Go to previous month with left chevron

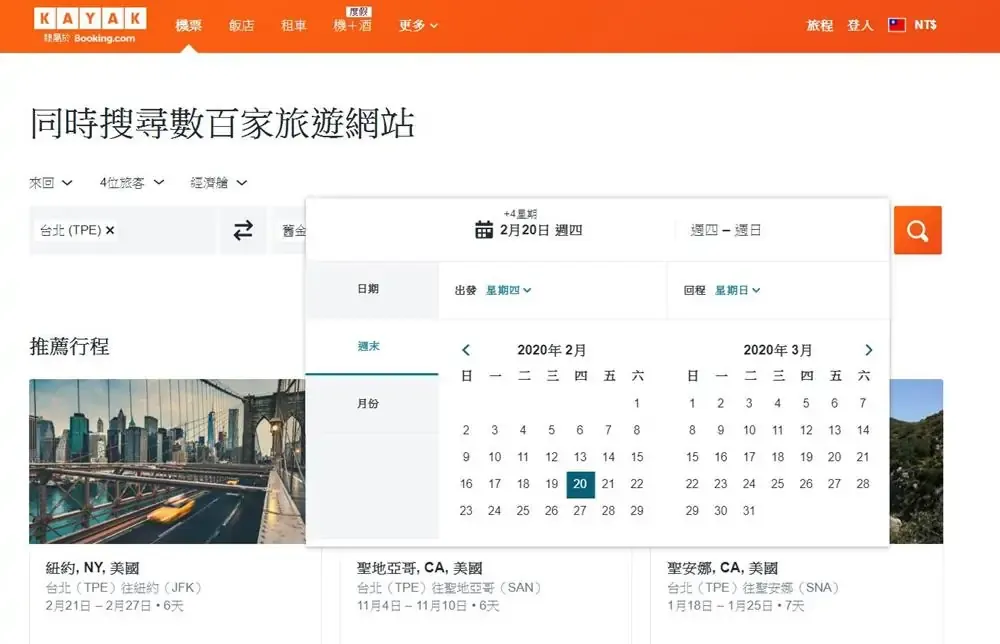coord(466,350)
